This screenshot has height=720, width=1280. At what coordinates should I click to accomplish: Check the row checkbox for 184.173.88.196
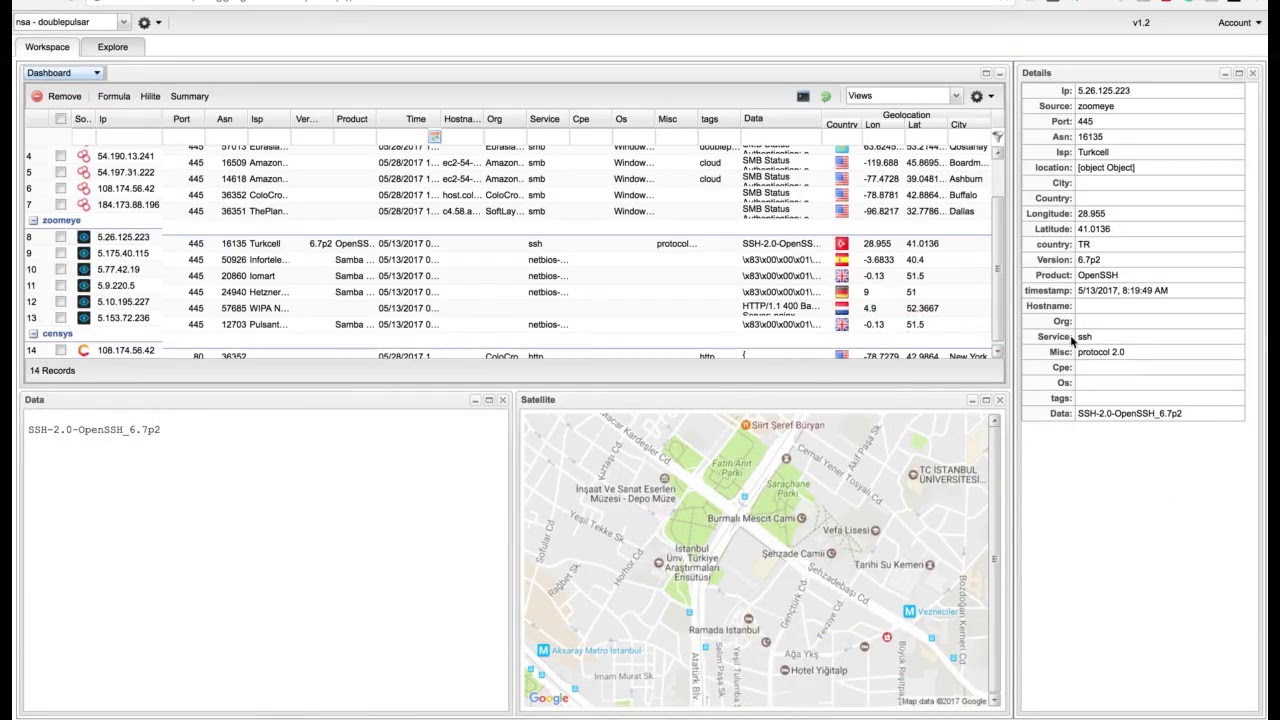point(61,205)
